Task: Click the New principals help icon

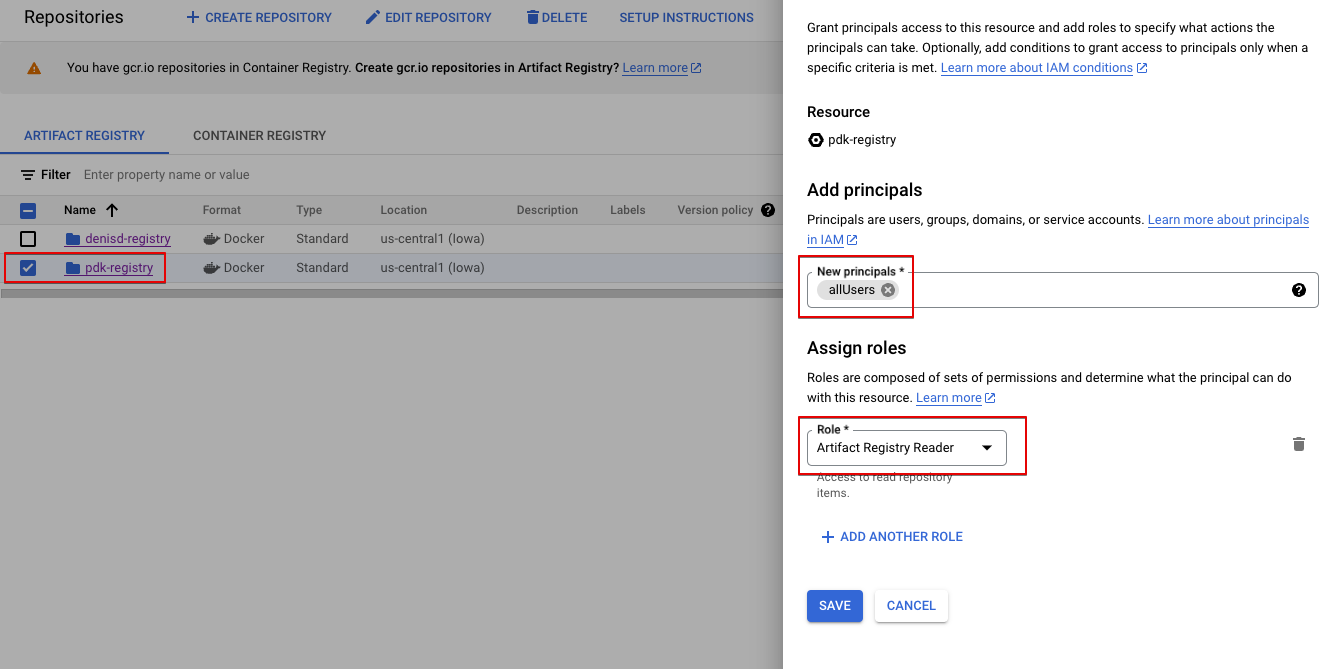Action: point(1299,290)
